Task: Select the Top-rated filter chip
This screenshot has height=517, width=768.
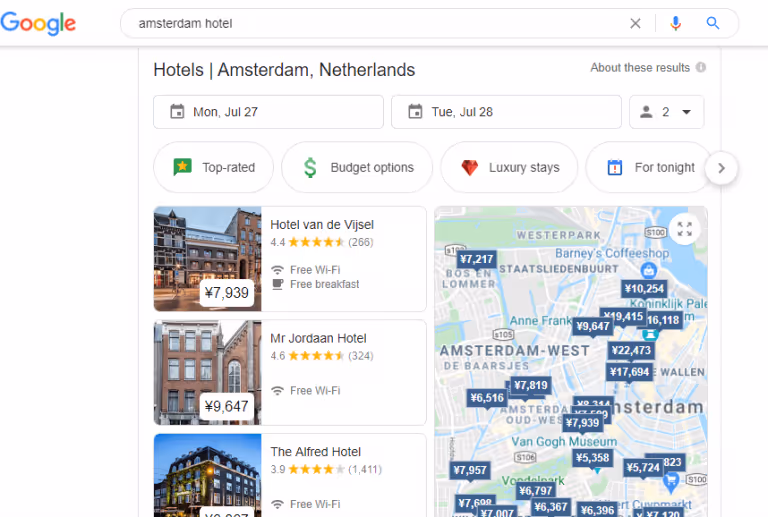Action: (214, 167)
